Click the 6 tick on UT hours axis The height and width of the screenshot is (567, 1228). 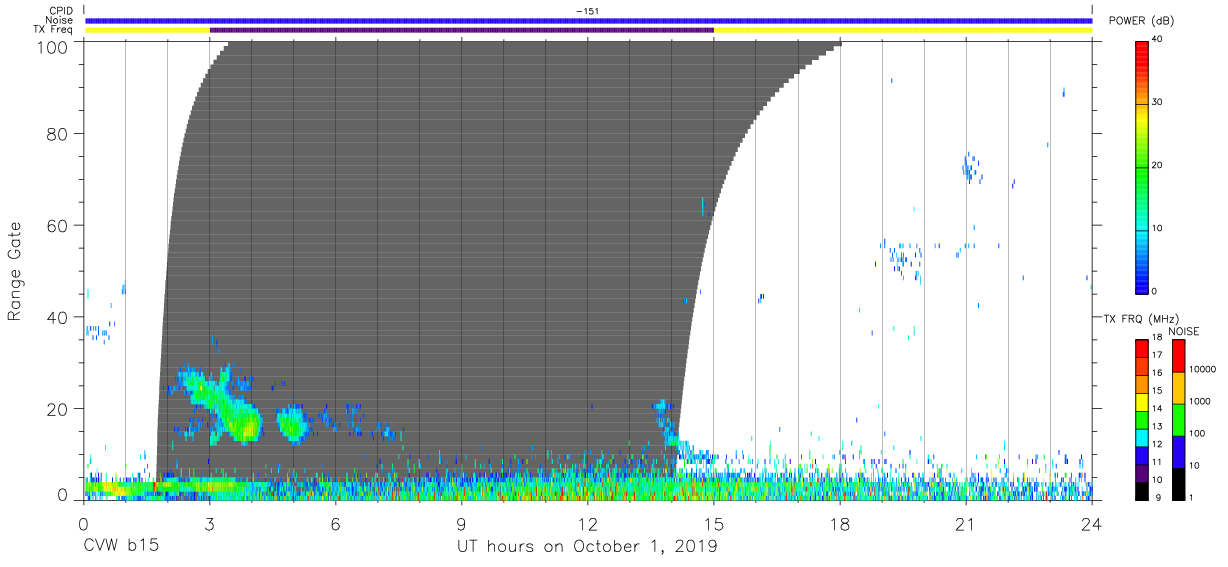[335, 525]
